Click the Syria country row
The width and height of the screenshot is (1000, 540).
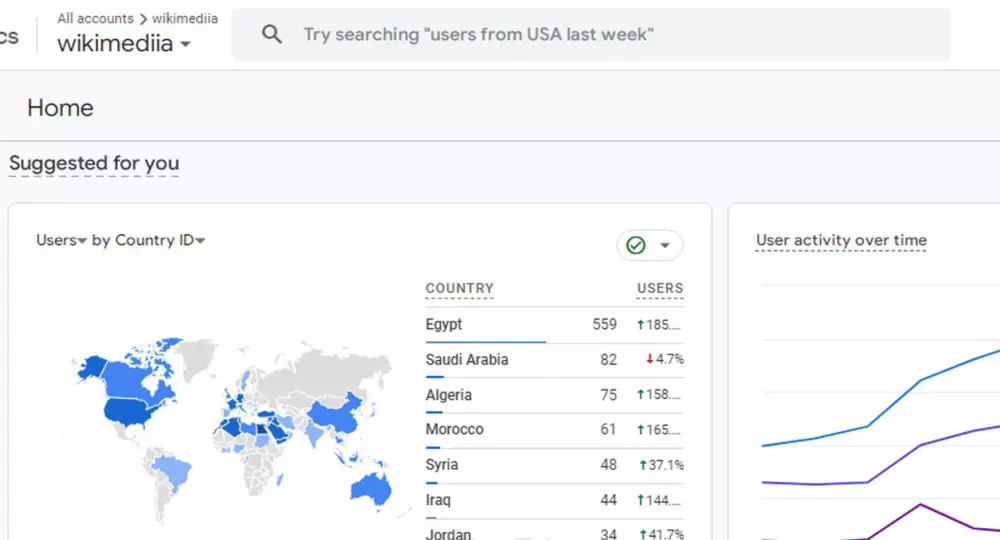tap(442, 464)
